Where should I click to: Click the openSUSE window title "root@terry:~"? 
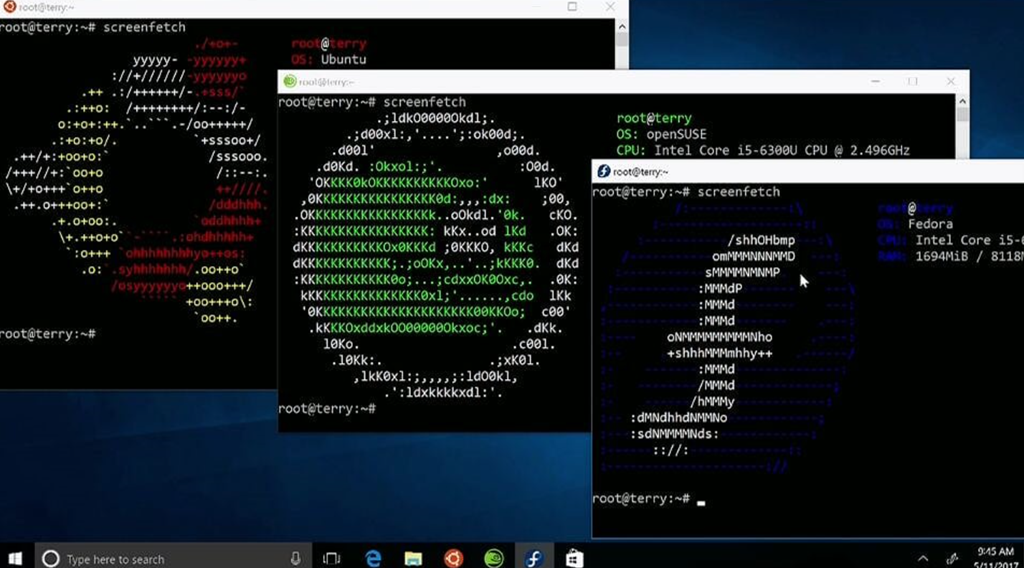tap(327, 82)
